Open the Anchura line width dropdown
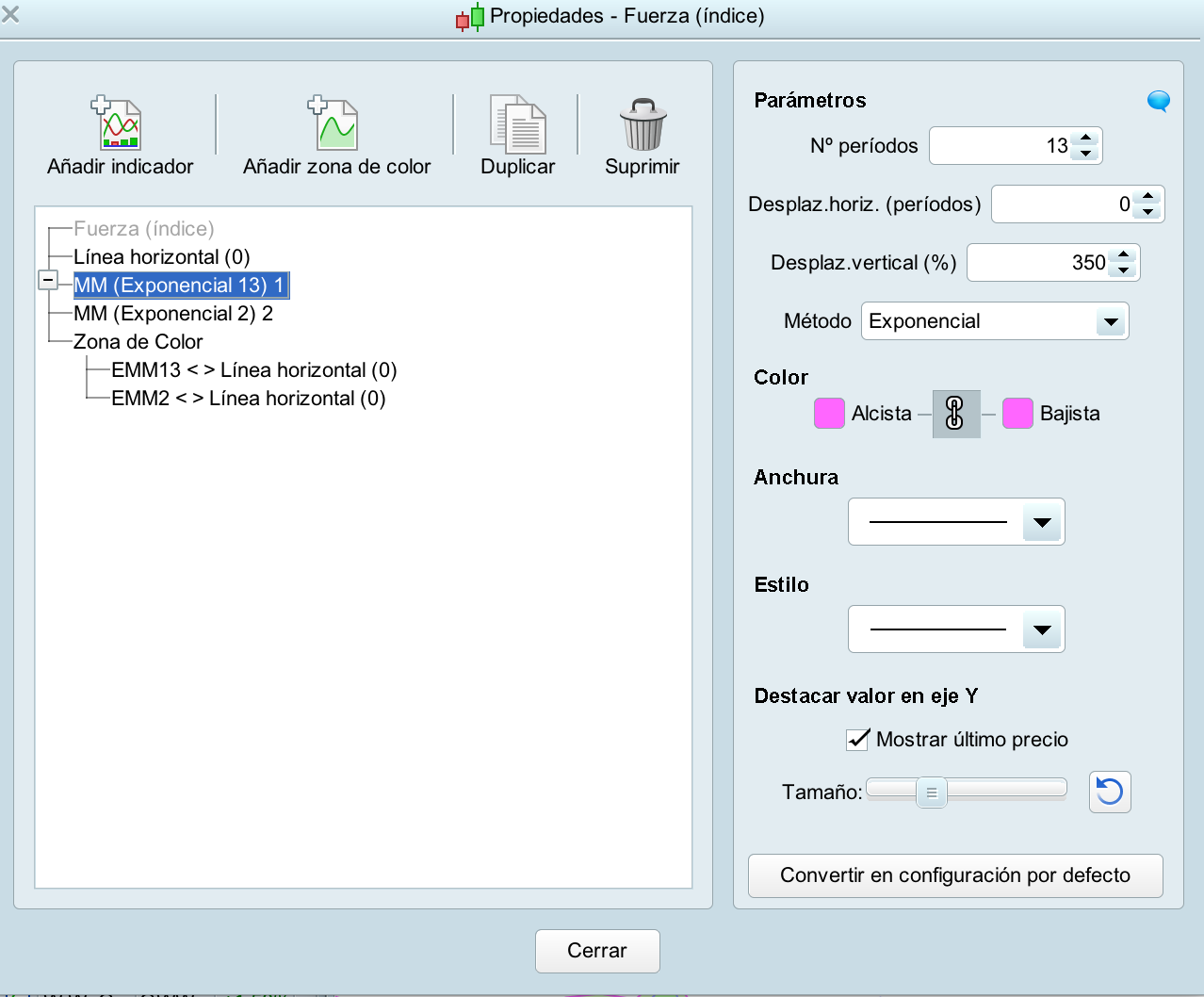This screenshot has height=997, width=1204. [956, 522]
